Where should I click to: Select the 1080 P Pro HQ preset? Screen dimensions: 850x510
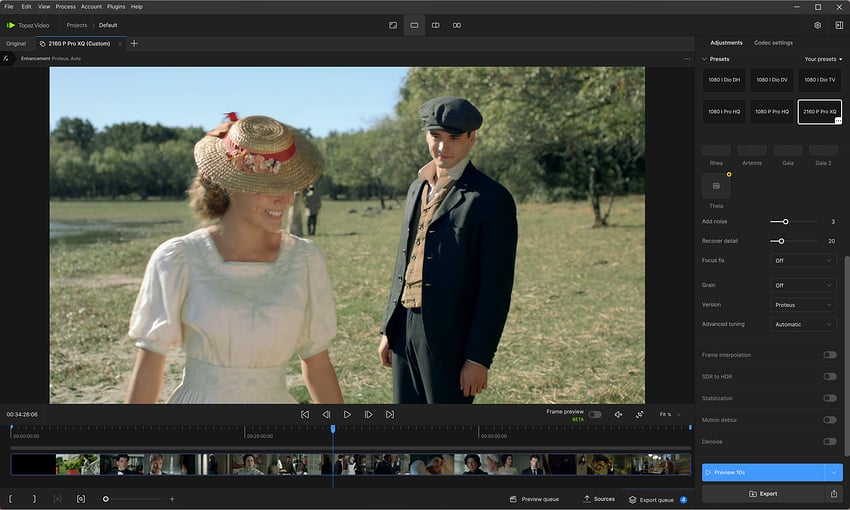coord(771,112)
